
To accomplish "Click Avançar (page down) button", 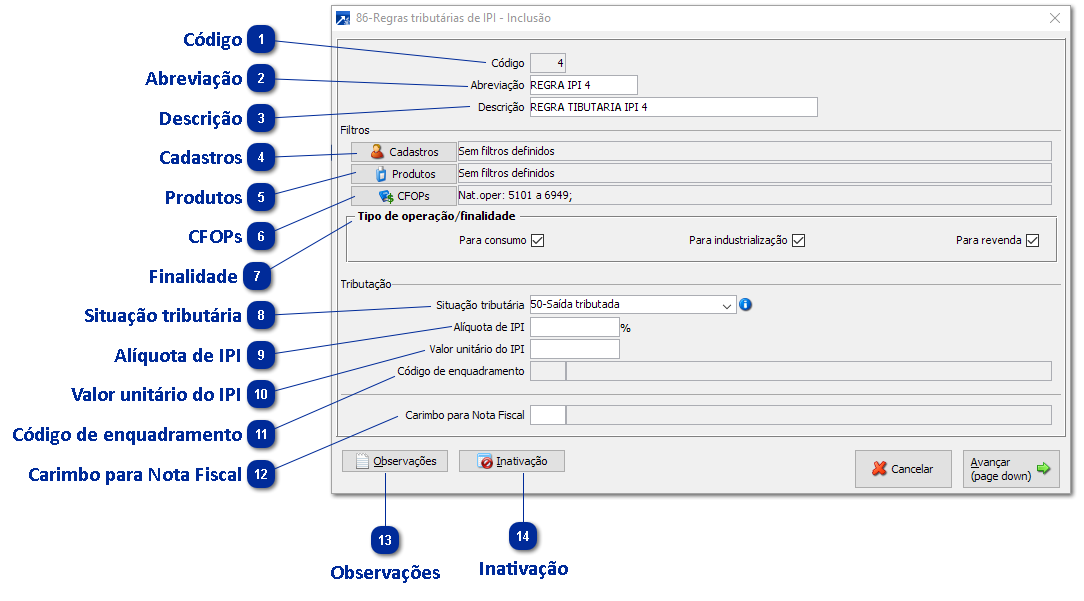I will tap(1011, 469).
